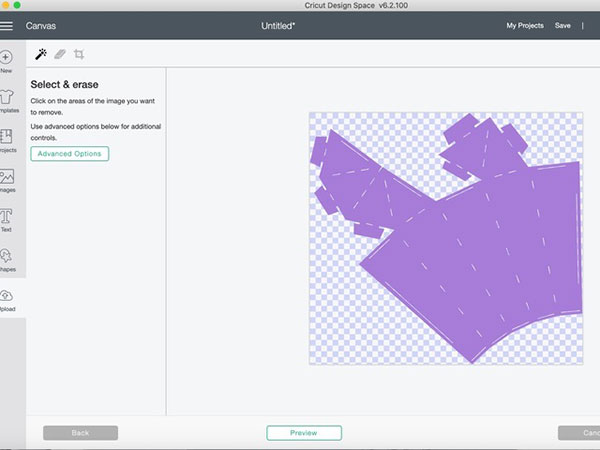The image size is (600, 450).
Task: Open My Projects in the header
Action: 525,25
